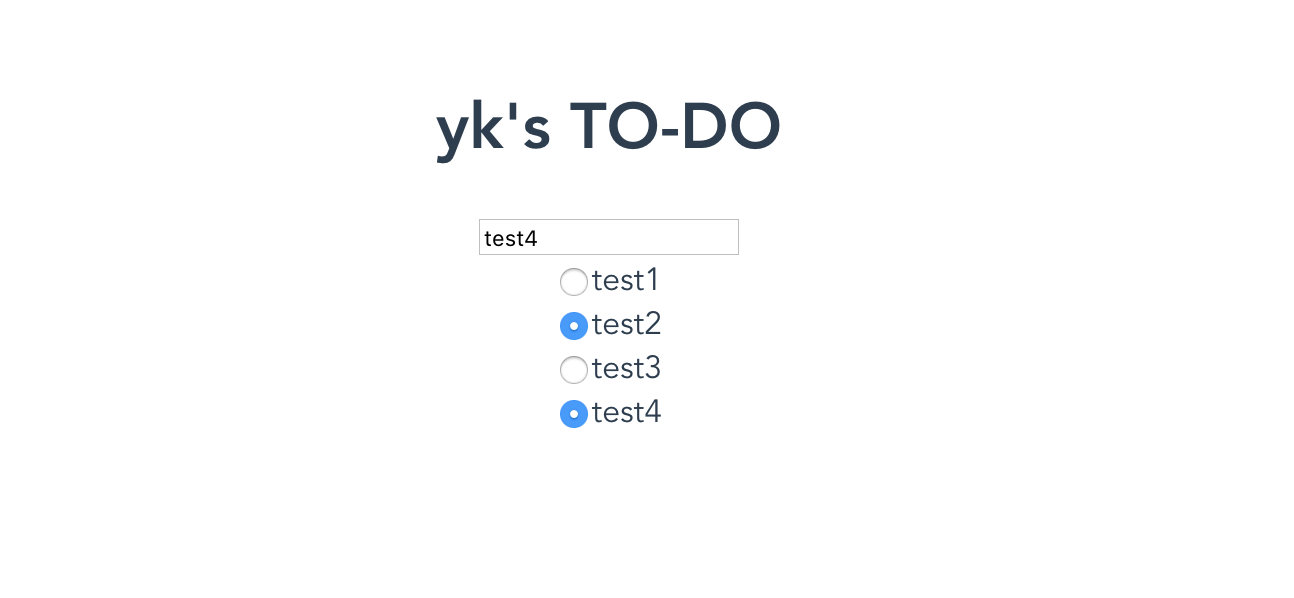Check the unselected test3 radio circle
Viewport: 1294px width, 598px height.
[x=573, y=370]
